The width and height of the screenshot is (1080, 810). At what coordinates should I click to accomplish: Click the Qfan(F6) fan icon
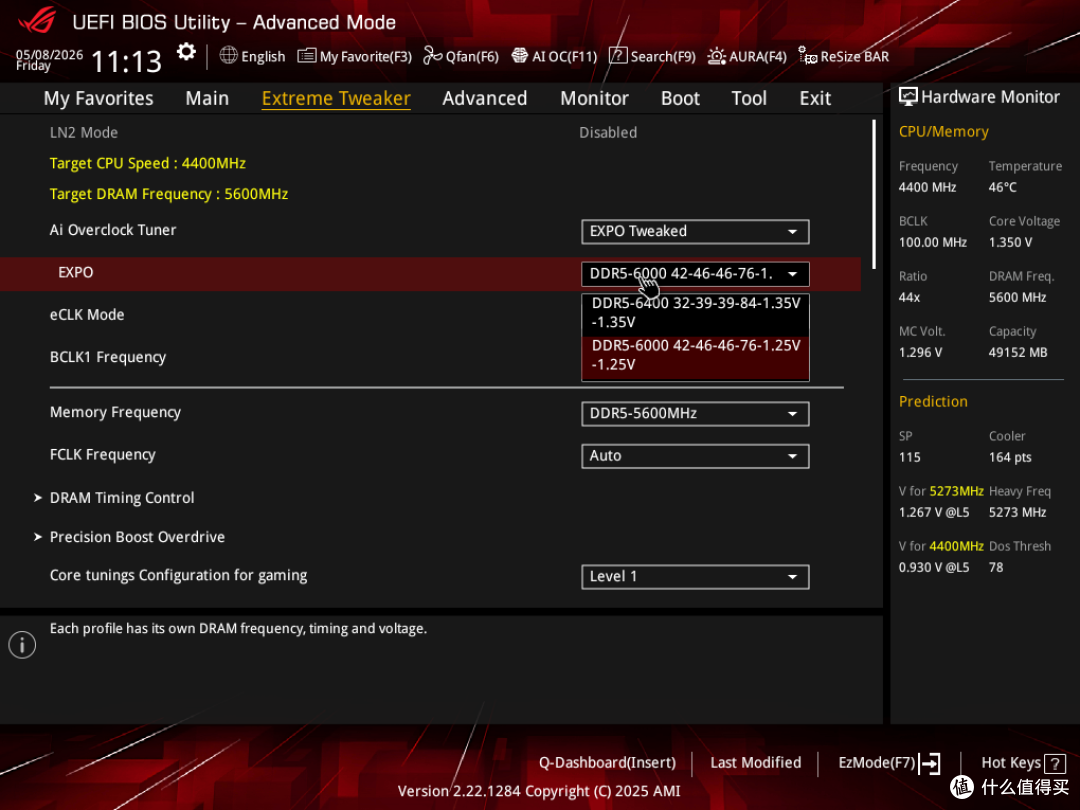(x=432, y=55)
